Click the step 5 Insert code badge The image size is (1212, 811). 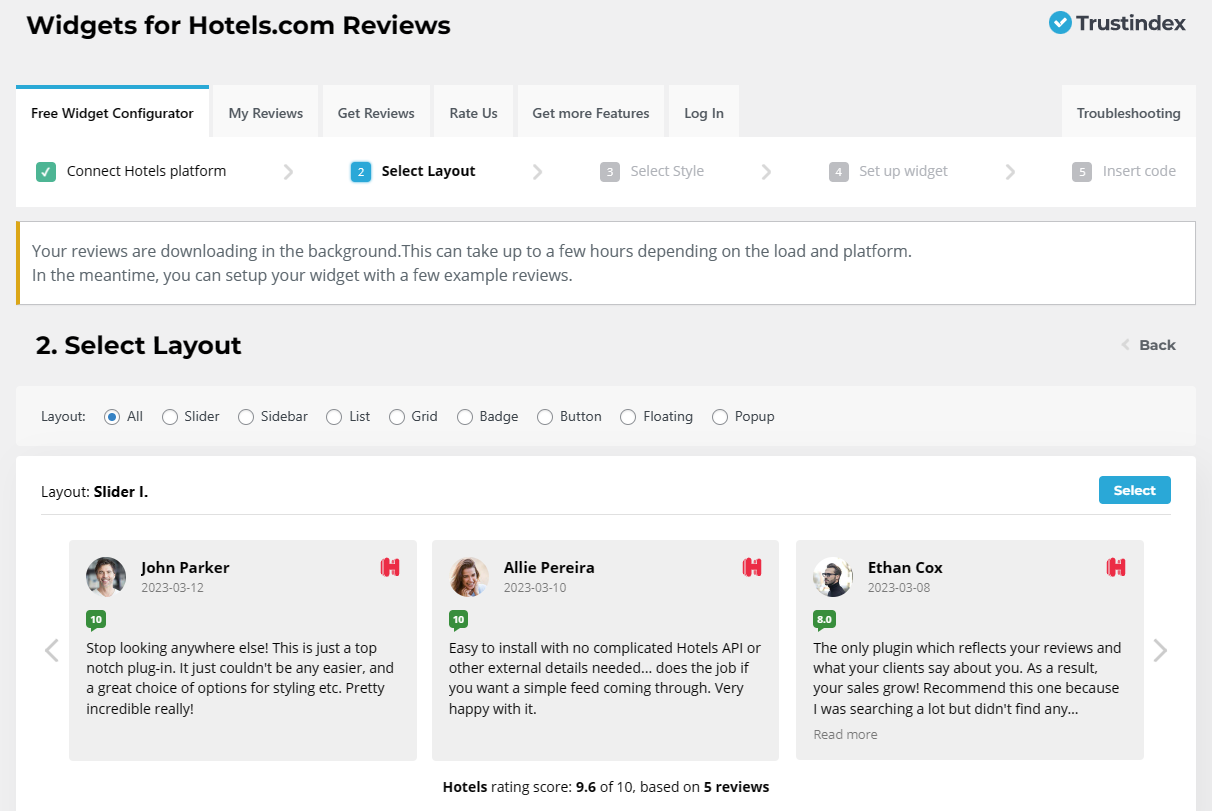pyautogui.click(x=1082, y=171)
